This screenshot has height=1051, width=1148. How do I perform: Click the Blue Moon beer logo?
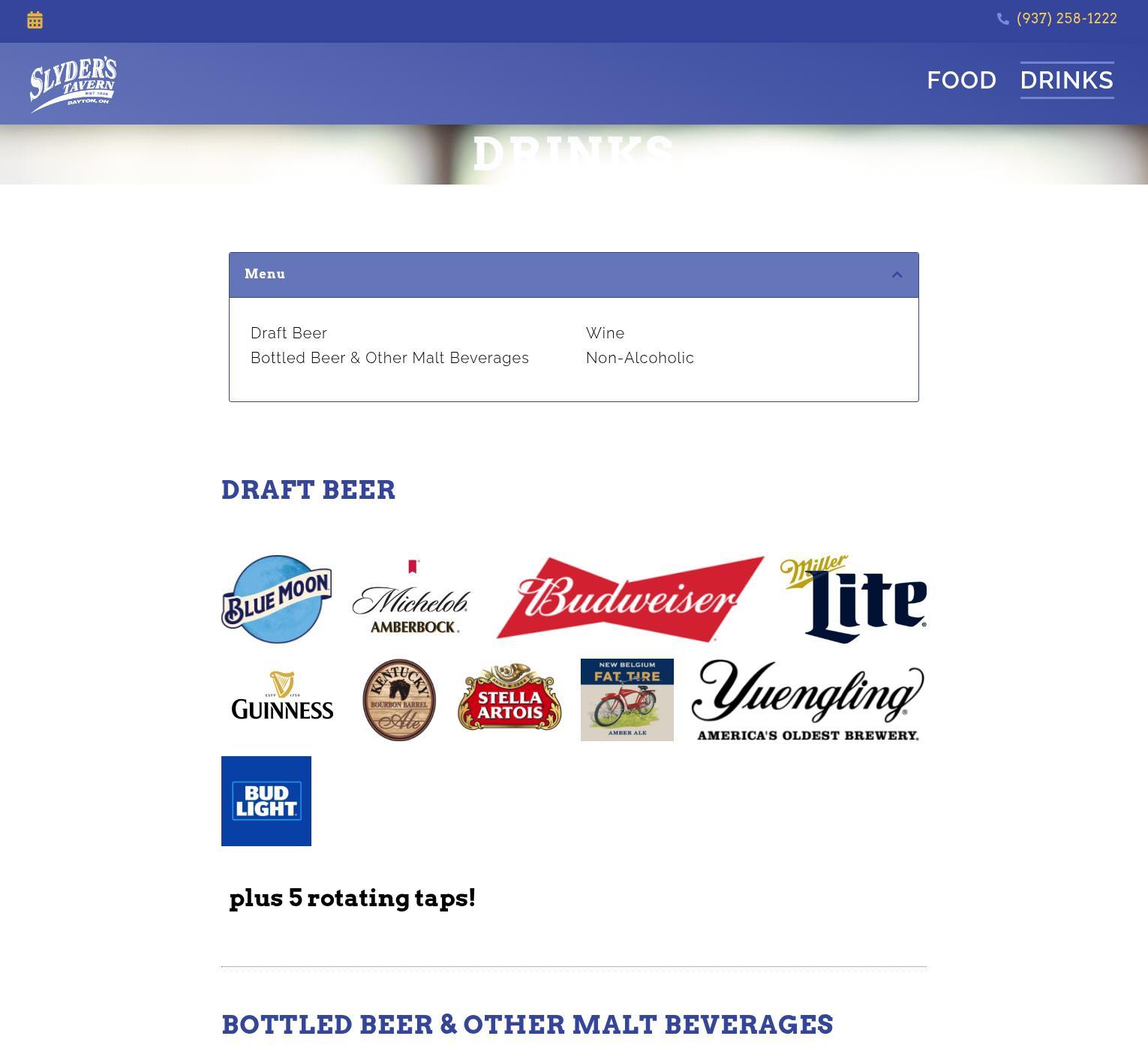[276, 599]
